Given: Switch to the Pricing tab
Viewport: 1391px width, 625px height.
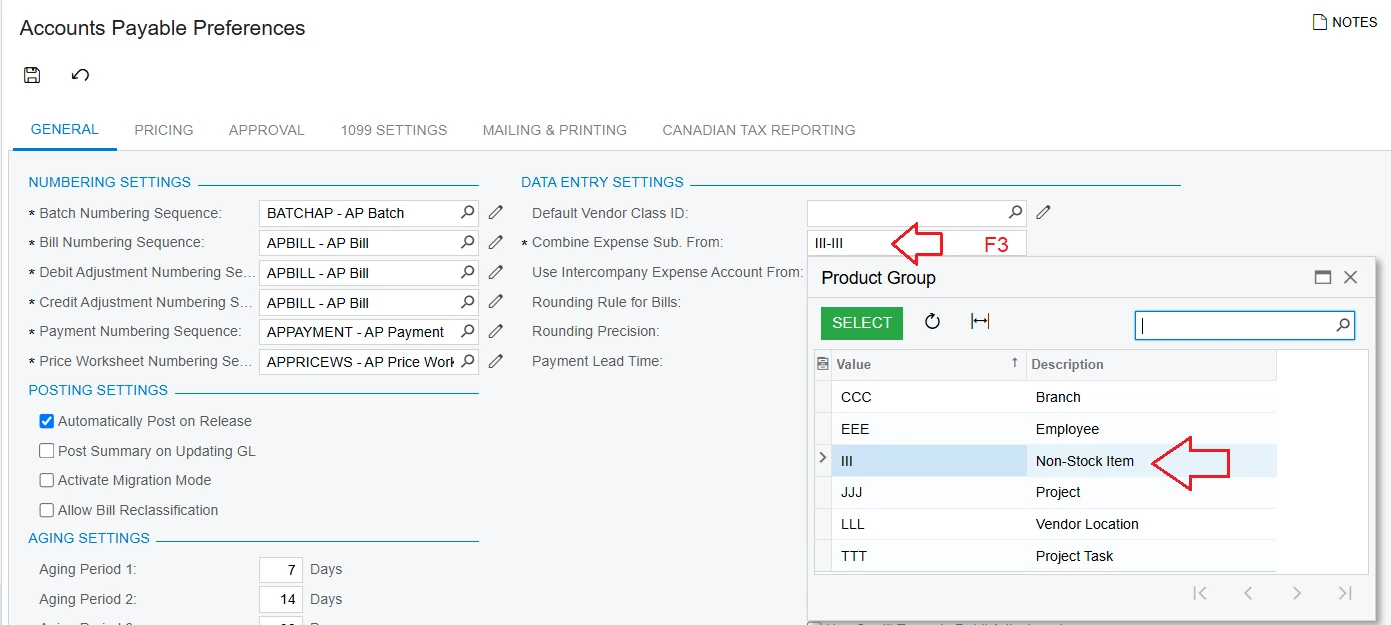Looking at the screenshot, I should [164, 130].
